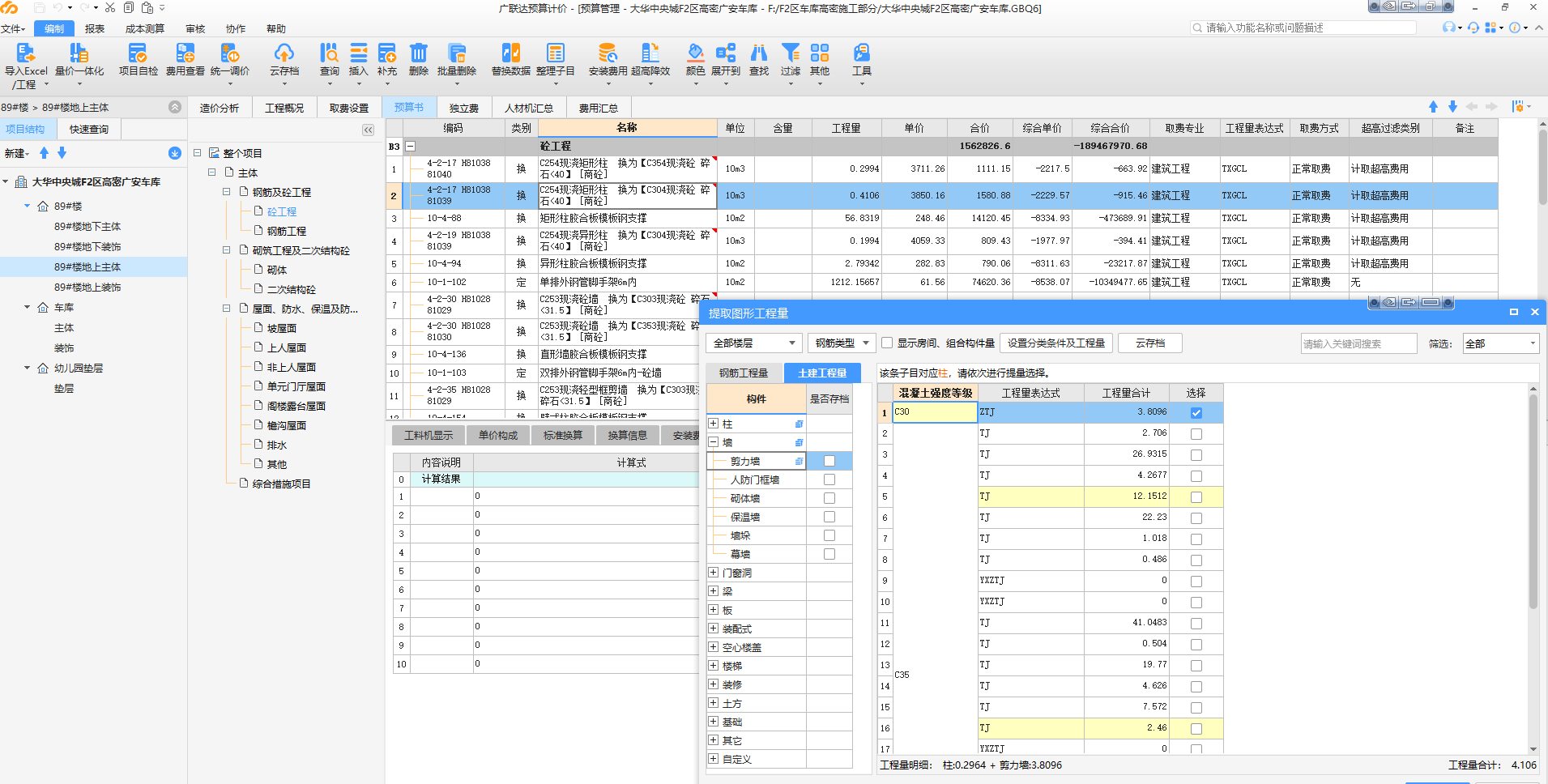Viewport: 1548px width, 784px height.
Task: Move the item up with the blue up arrow in the left panel
Action: [x=44, y=153]
